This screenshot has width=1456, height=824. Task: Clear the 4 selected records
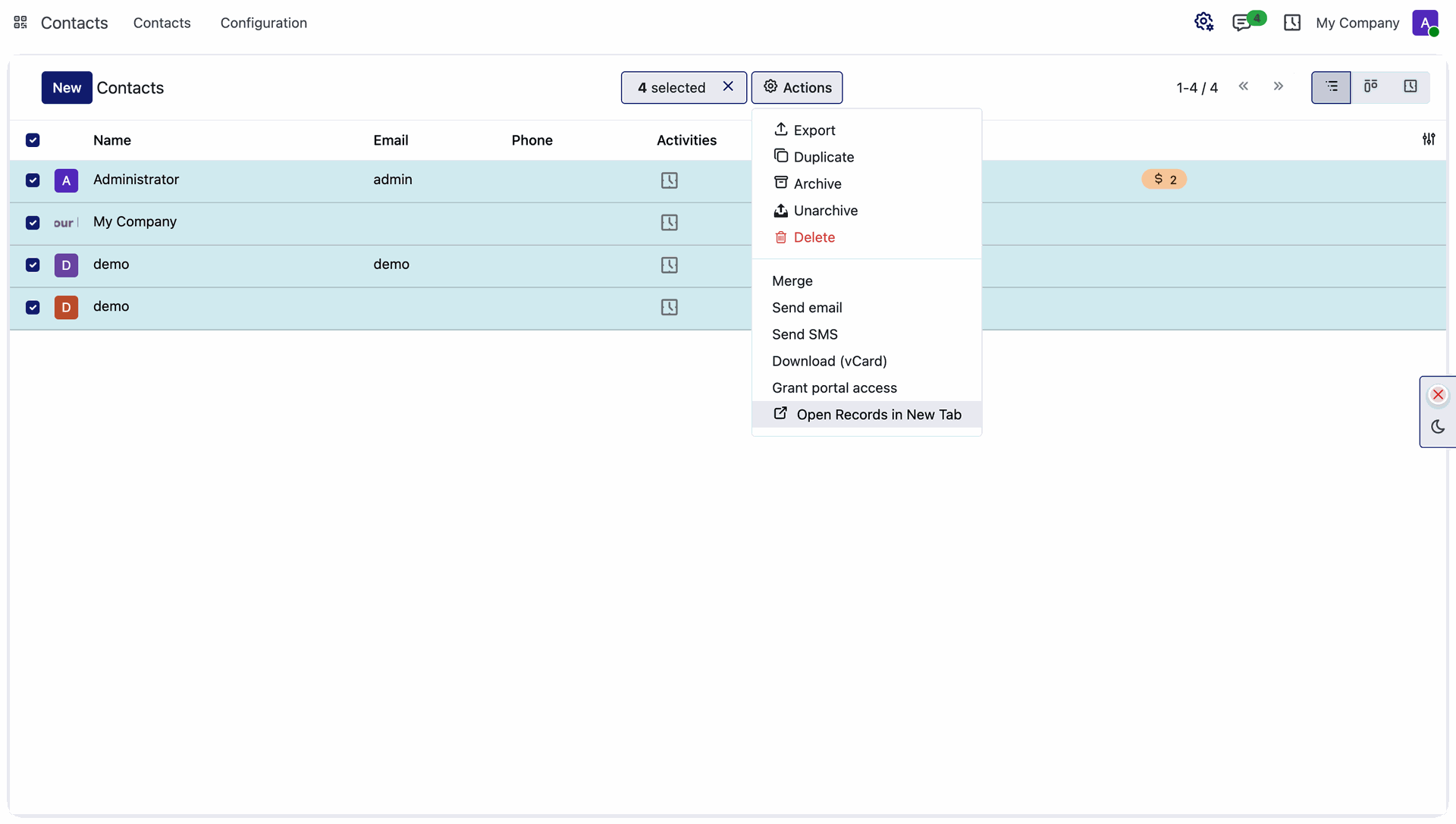[x=728, y=86]
